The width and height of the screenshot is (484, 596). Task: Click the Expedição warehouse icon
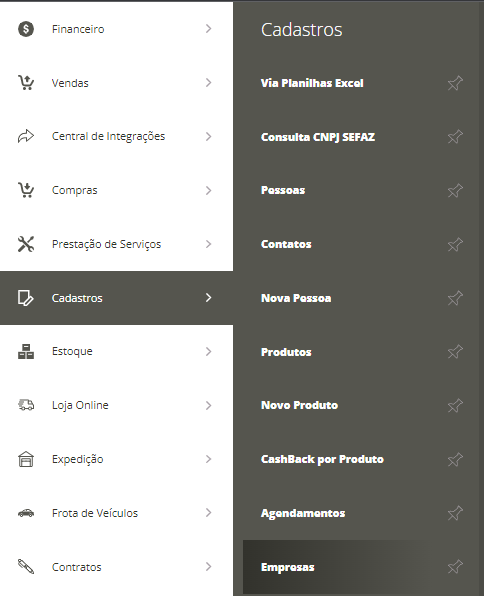point(26,459)
